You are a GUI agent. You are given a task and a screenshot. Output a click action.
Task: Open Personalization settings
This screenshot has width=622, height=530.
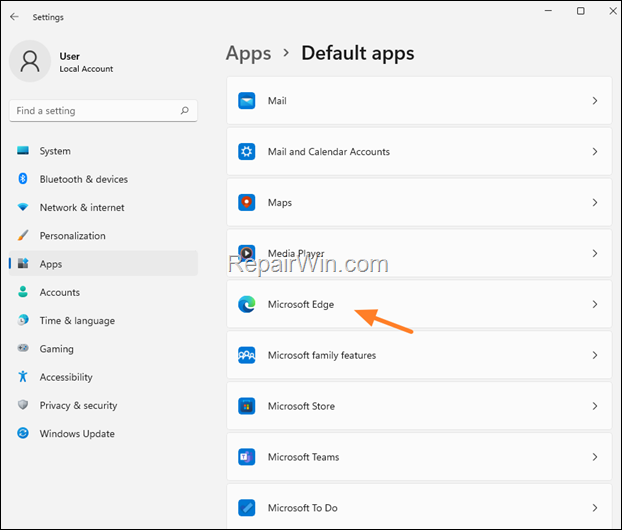(x=103, y=235)
